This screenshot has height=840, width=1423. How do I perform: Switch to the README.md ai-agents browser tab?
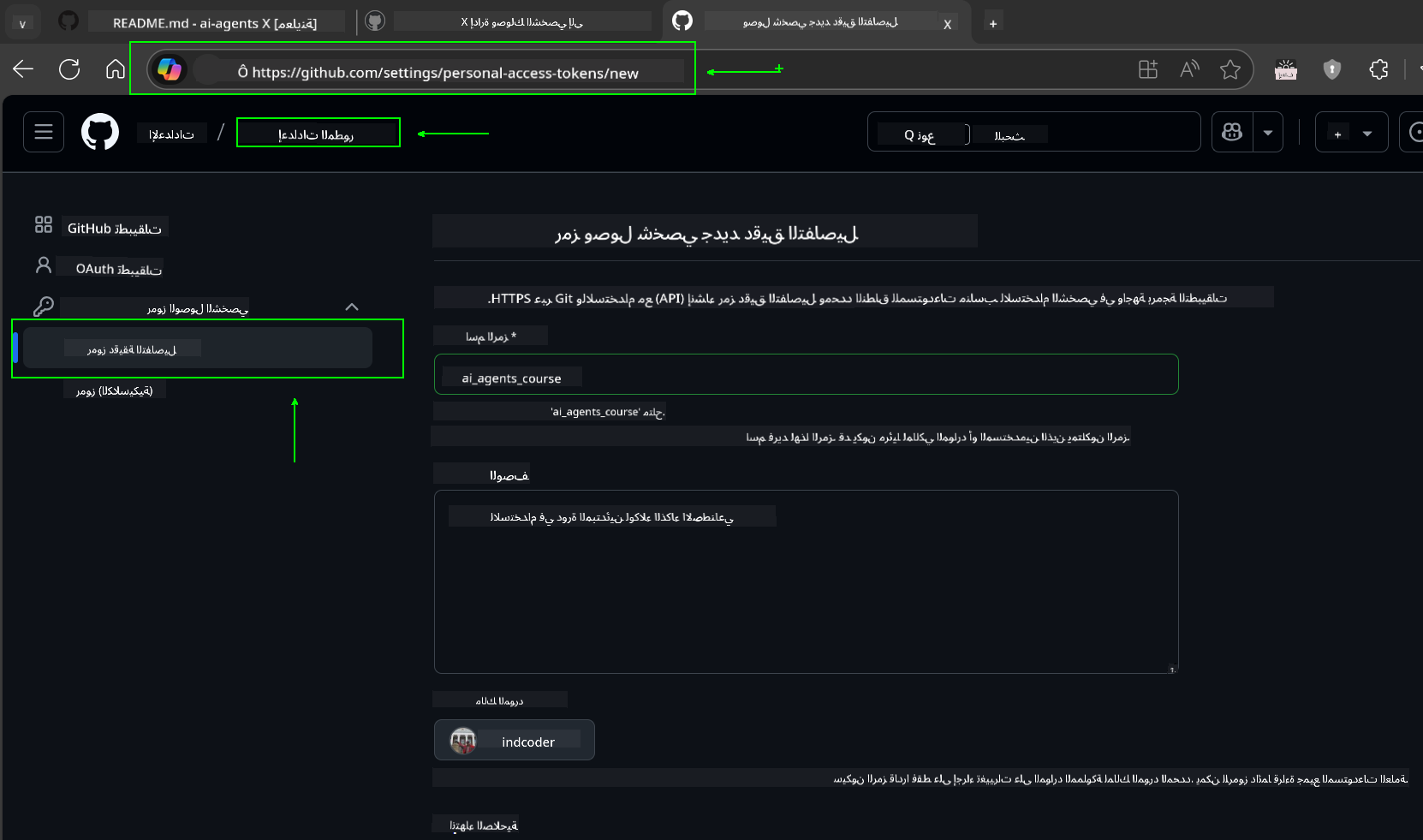(200, 22)
